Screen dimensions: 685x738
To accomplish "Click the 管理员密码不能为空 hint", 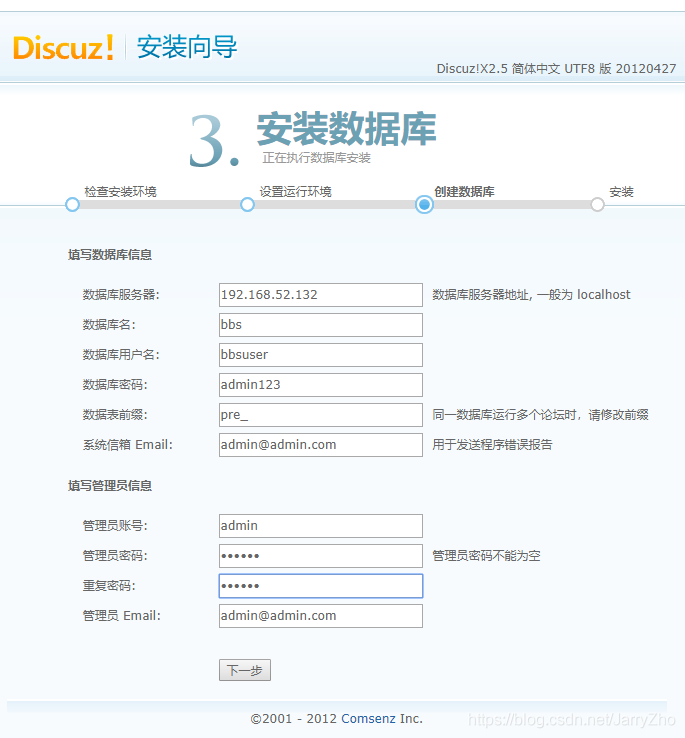I will (x=486, y=556).
